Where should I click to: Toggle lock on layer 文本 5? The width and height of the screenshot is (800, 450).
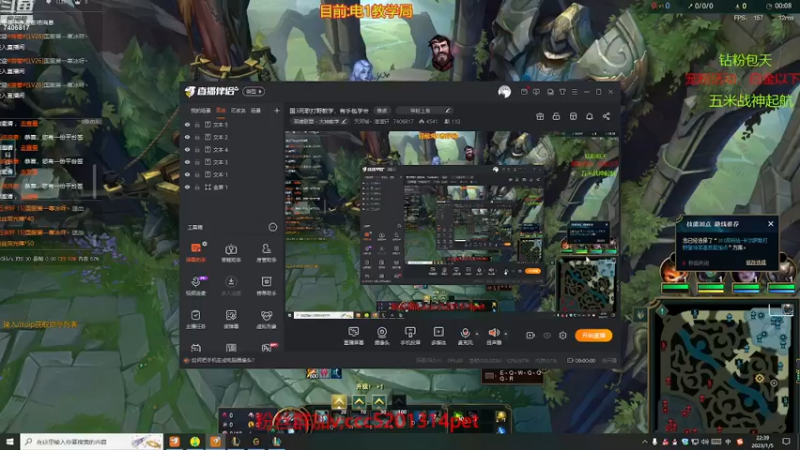coord(197,124)
